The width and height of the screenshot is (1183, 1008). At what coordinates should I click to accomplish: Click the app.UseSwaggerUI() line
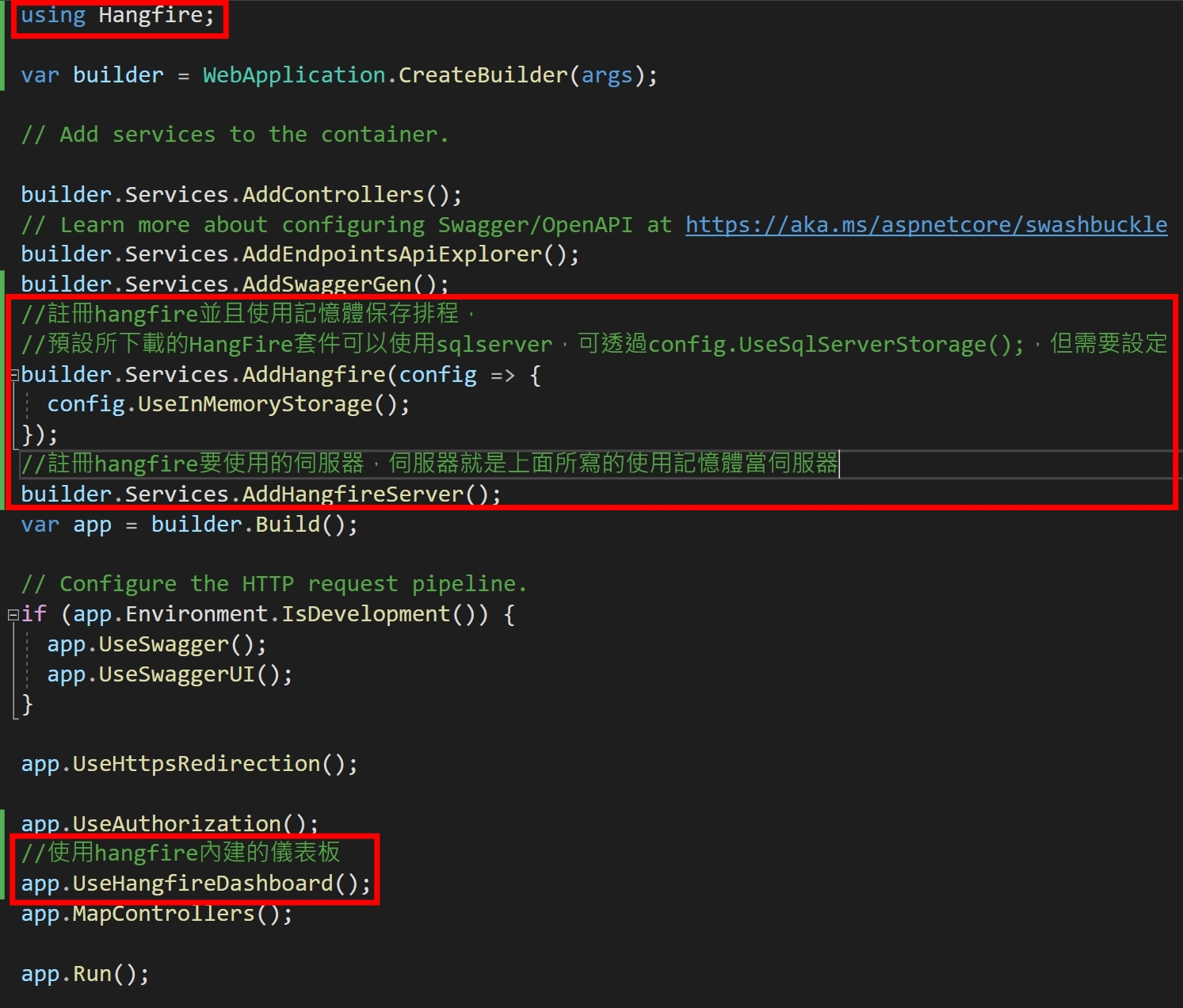[x=170, y=674]
